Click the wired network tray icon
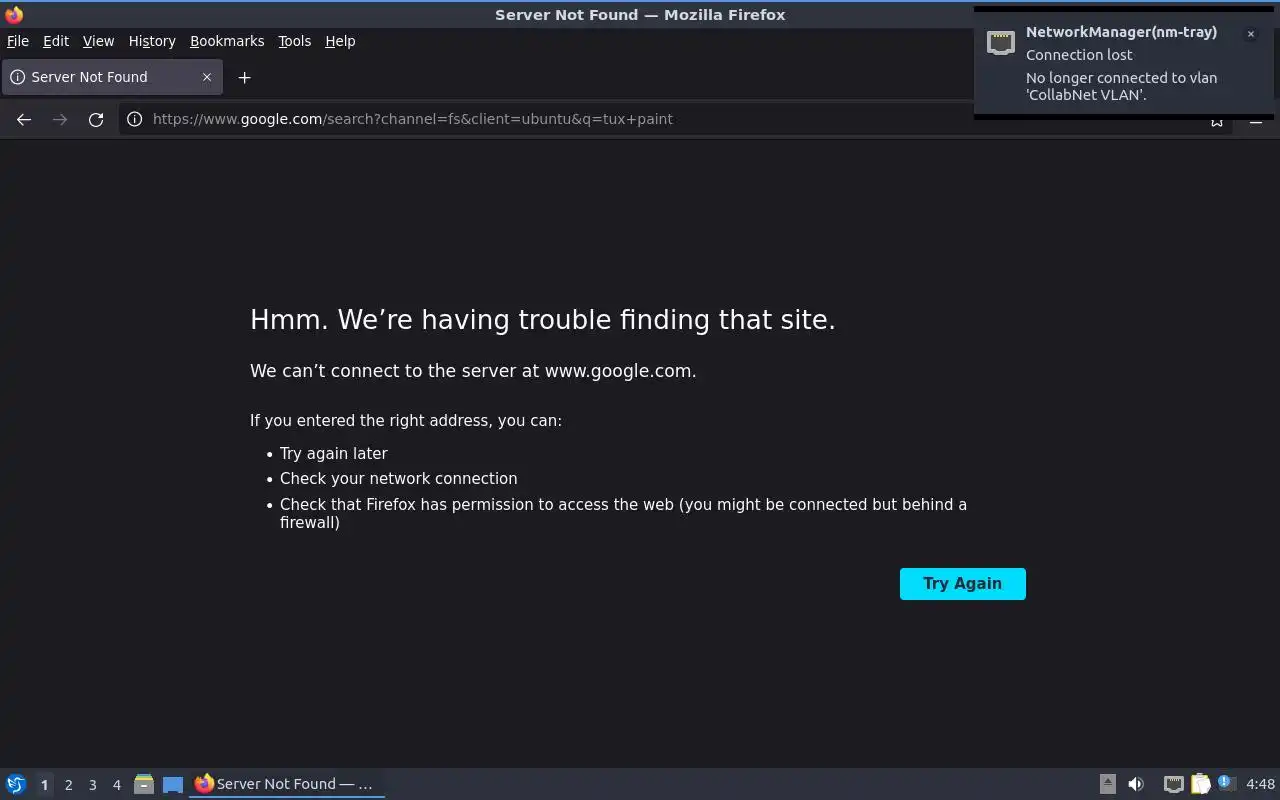The image size is (1280, 800). [x=1174, y=784]
